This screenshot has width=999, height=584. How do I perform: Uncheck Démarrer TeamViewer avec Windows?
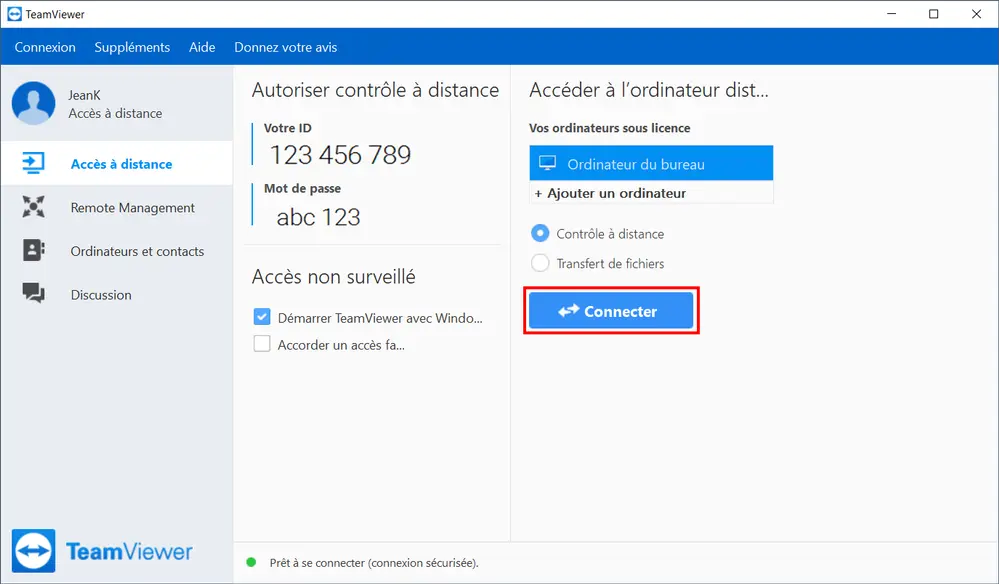pos(262,317)
